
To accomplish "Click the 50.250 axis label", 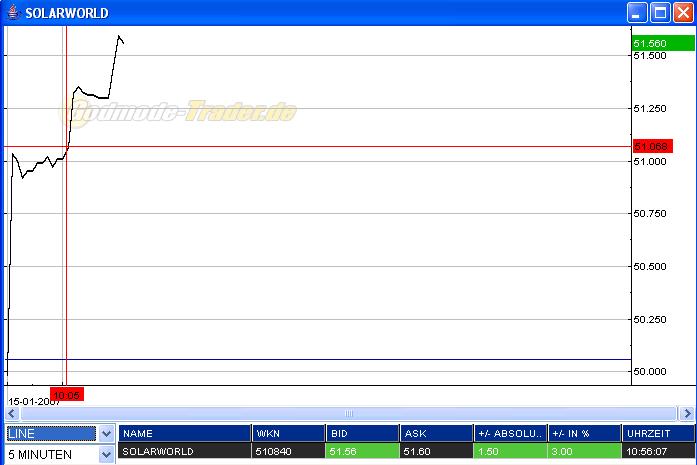I will [x=650, y=319].
